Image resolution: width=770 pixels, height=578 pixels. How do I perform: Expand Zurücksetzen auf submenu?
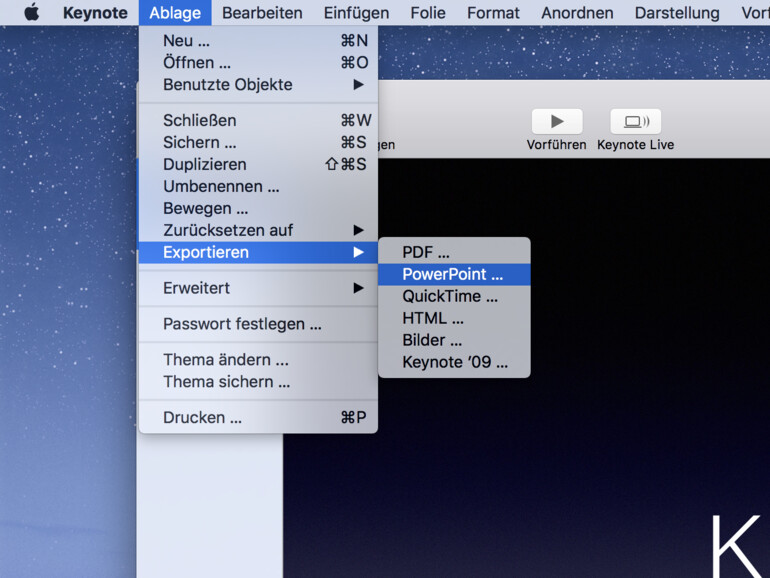(x=258, y=230)
